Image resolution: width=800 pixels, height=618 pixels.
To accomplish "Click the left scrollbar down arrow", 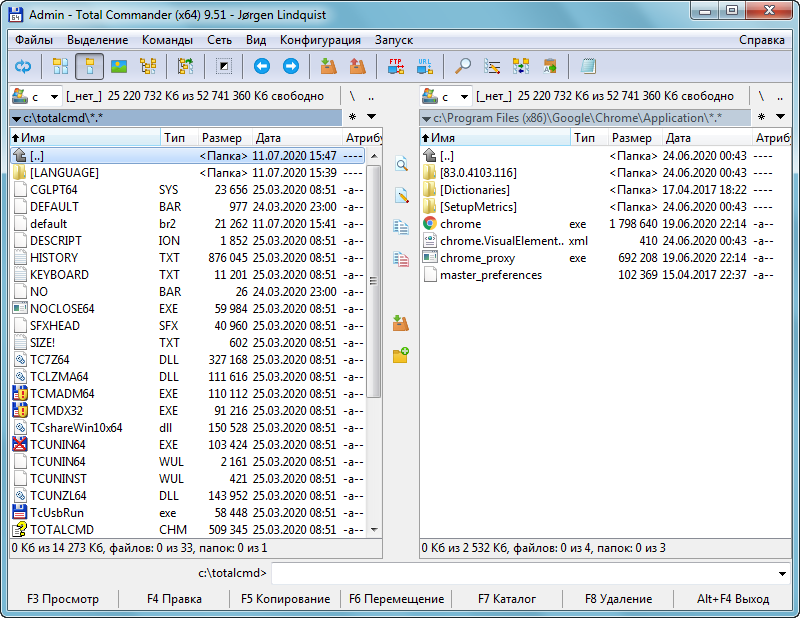I will pyautogui.click(x=373, y=530).
